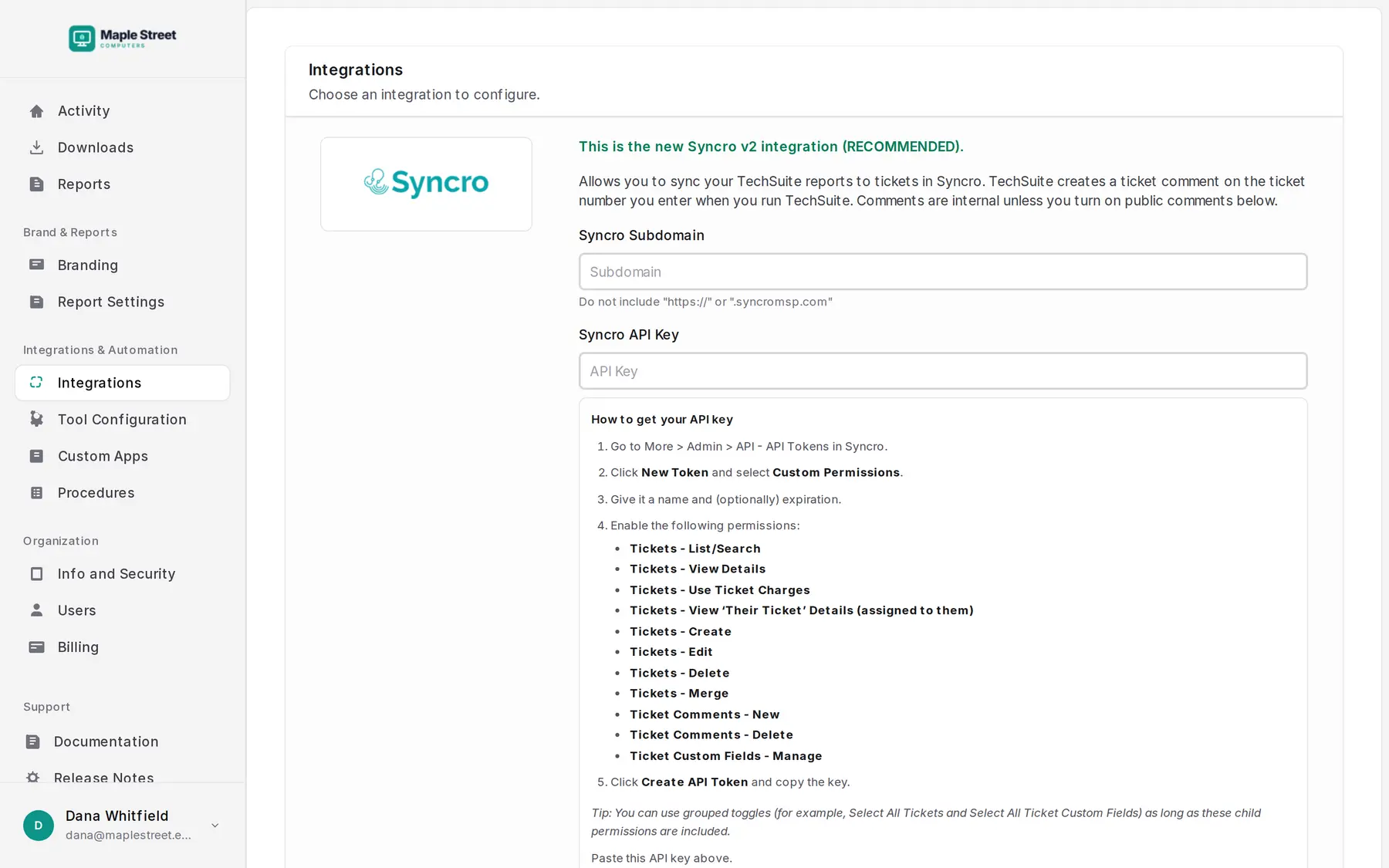Screen dimensions: 1389x868
Task: Click 'How to get your API key' heading
Action: (662, 419)
